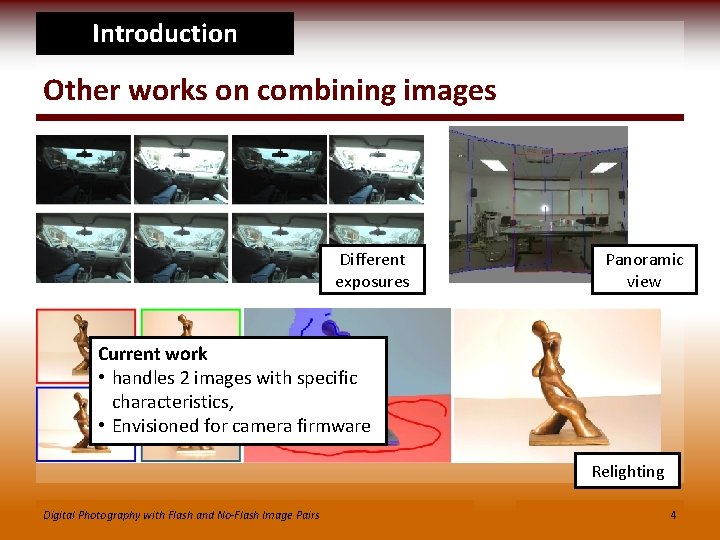720x540 pixels.
Task: Select footer text "Digital Photography with Flash and No-Flash Image Pairs"
Action: (x=181, y=515)
